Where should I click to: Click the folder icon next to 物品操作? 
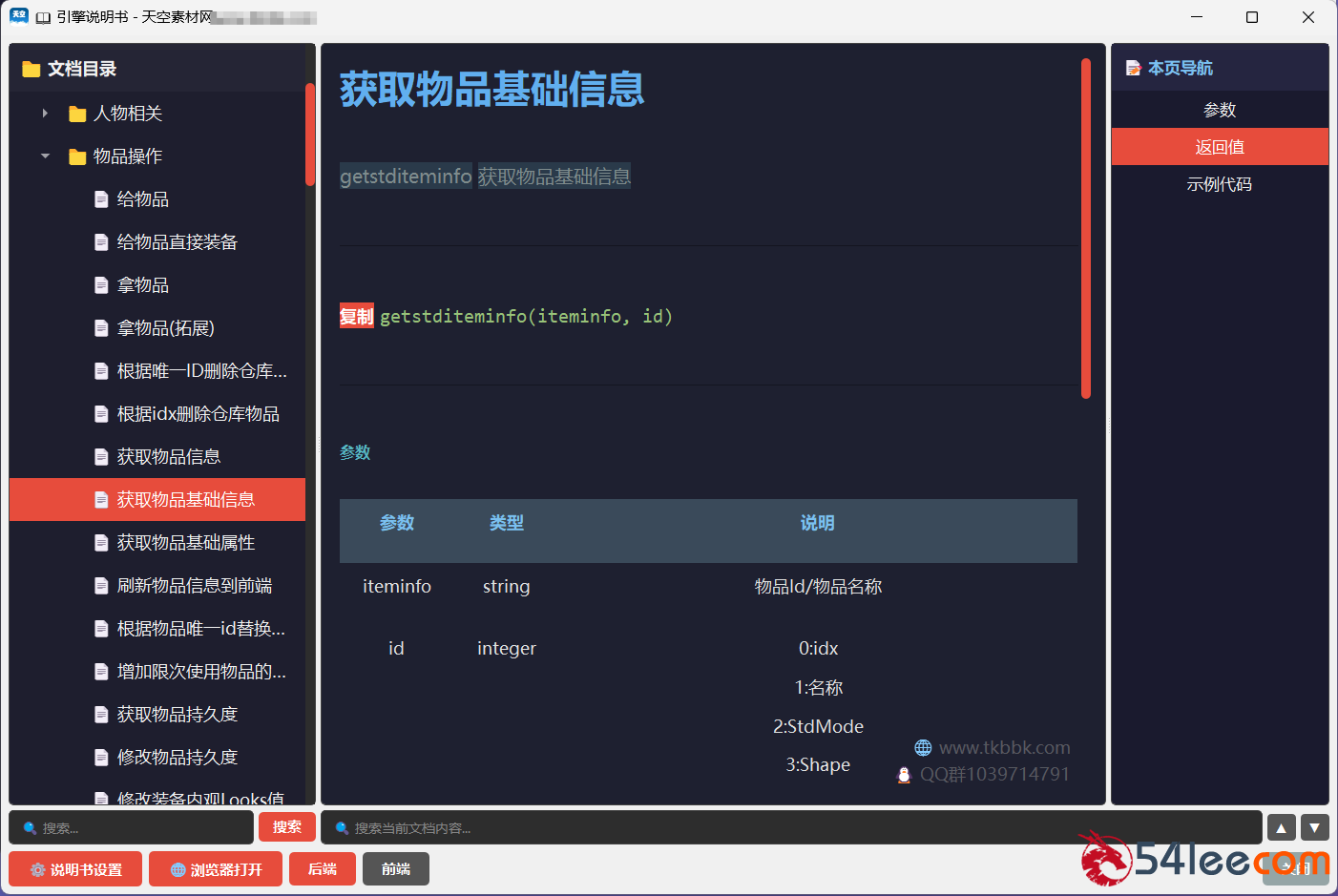tap(77, 156)
